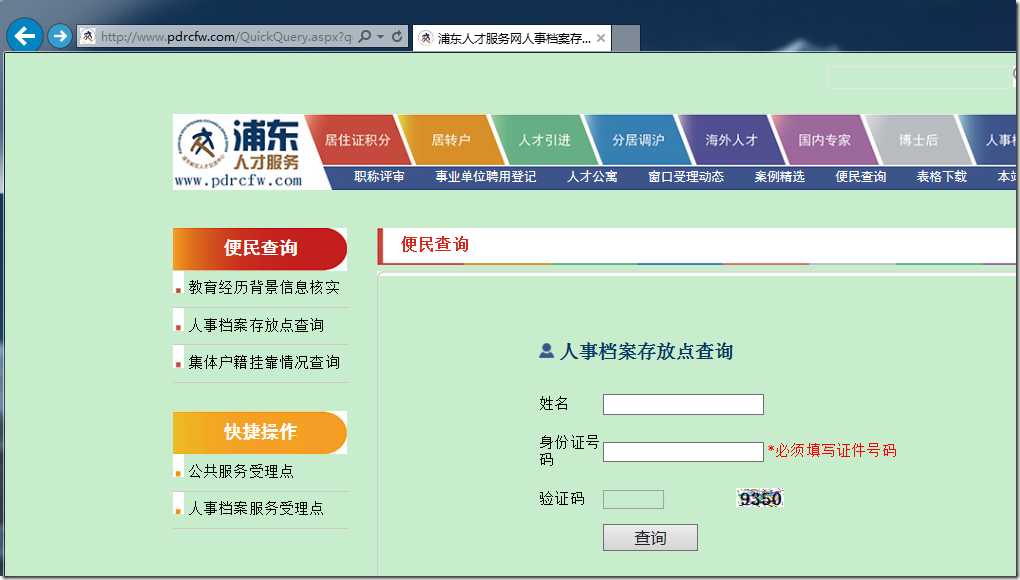Viewport: 1020px width, 580px height.
Task: Click the search magnifier in the address bar
Action: (x=365, y=36)
